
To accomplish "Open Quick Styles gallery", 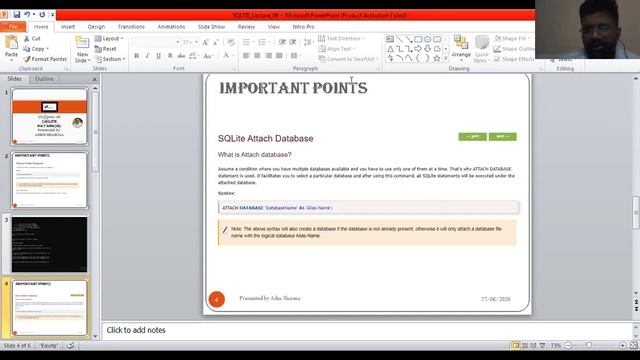I will (482, 49).
